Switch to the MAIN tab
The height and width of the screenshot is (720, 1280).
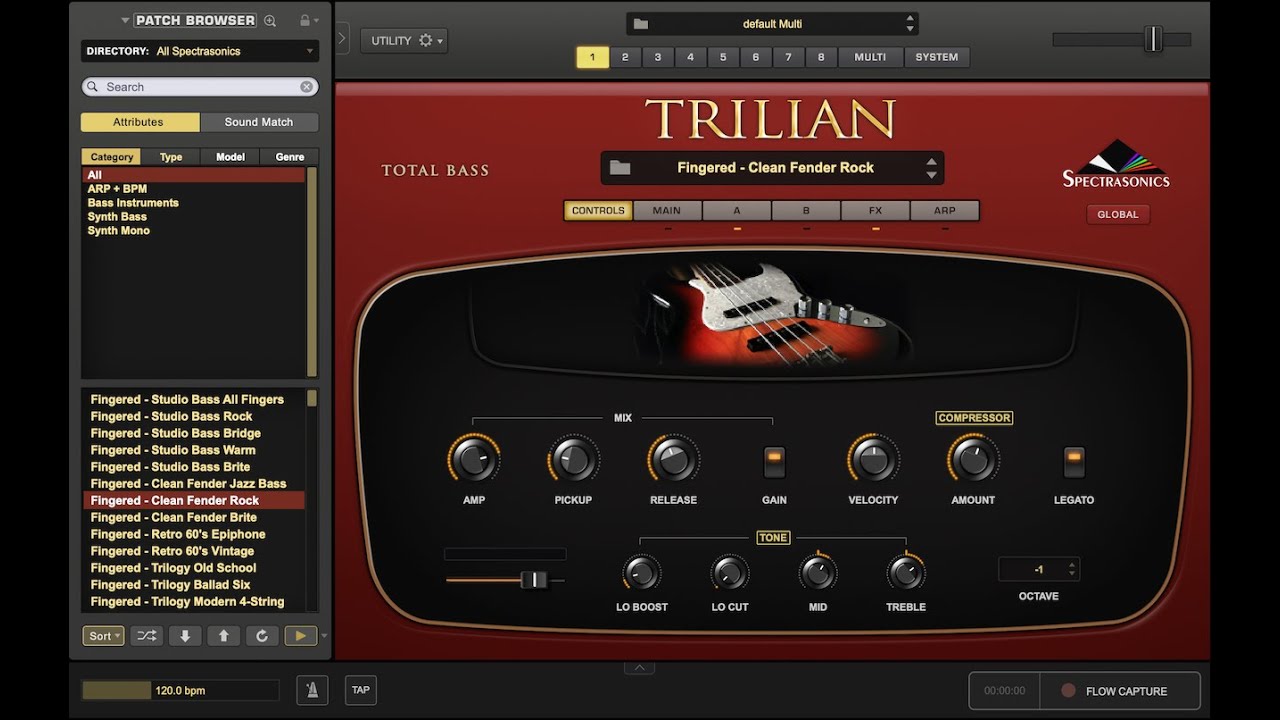coord(667,211)
